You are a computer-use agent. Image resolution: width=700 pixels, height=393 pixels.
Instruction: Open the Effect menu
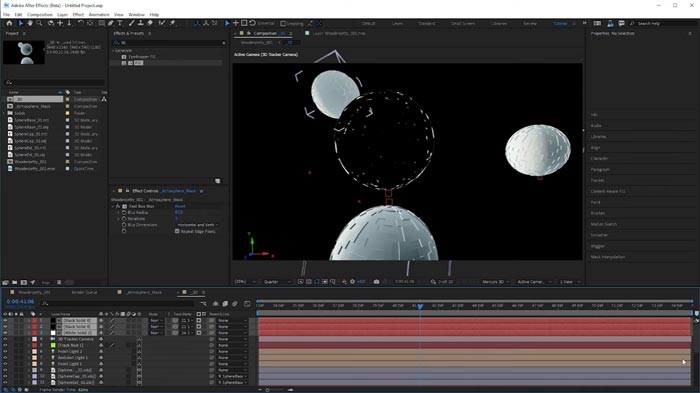tap(78, 15)
